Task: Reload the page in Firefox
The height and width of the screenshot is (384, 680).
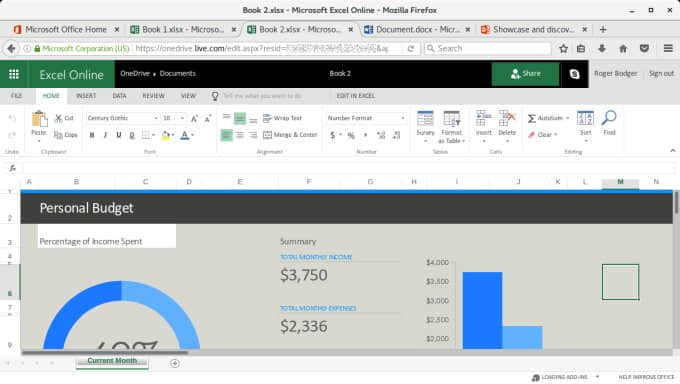Action: click(x=411, y=49)
